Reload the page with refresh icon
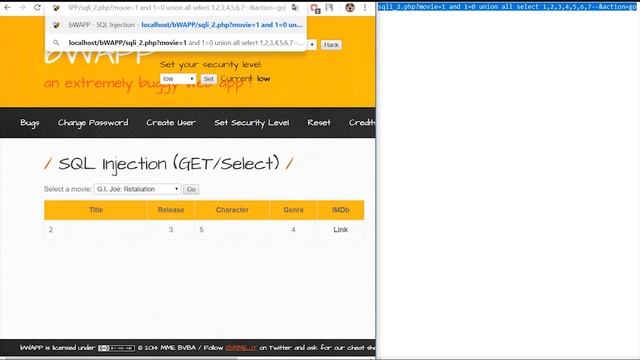Screen dimensions: 640x360 [x=37, y=7]
